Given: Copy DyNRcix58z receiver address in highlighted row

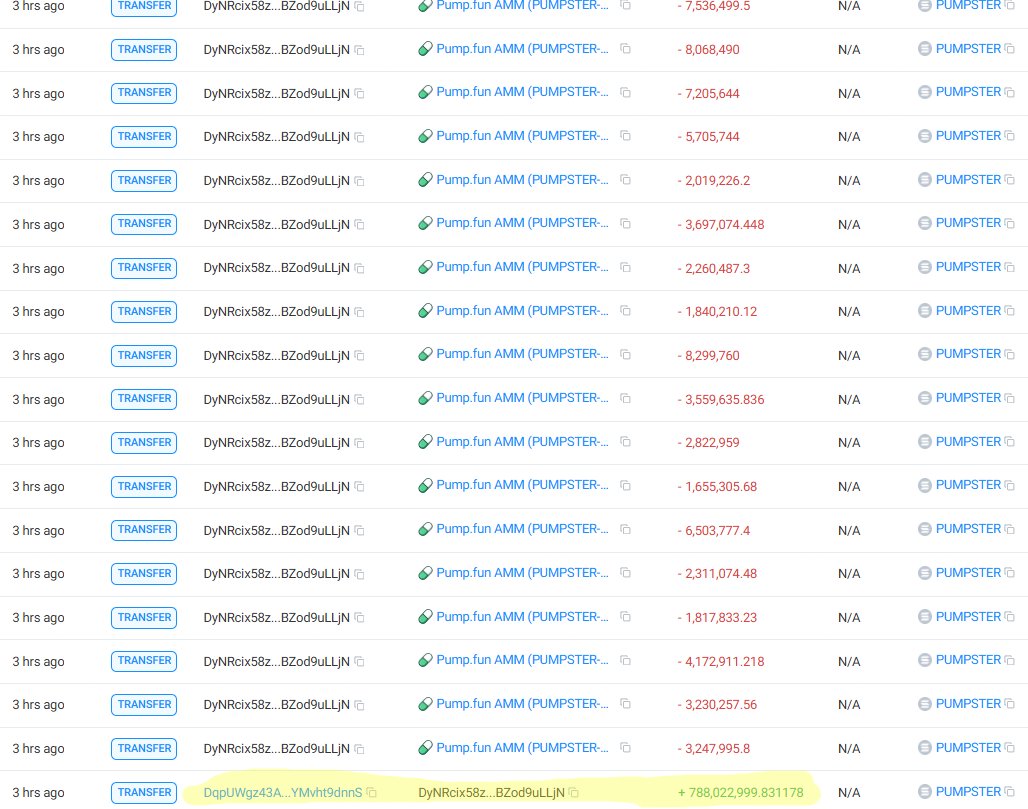Looking at the screenshot, I should tap(573, 792).
